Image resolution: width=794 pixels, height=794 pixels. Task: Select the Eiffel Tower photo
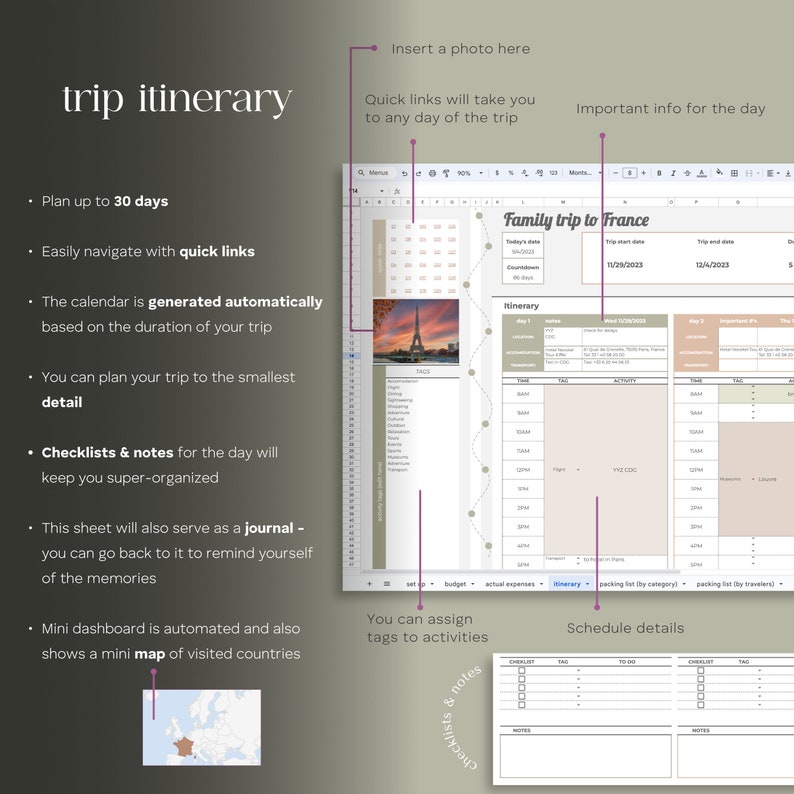(x=416, y=331)
